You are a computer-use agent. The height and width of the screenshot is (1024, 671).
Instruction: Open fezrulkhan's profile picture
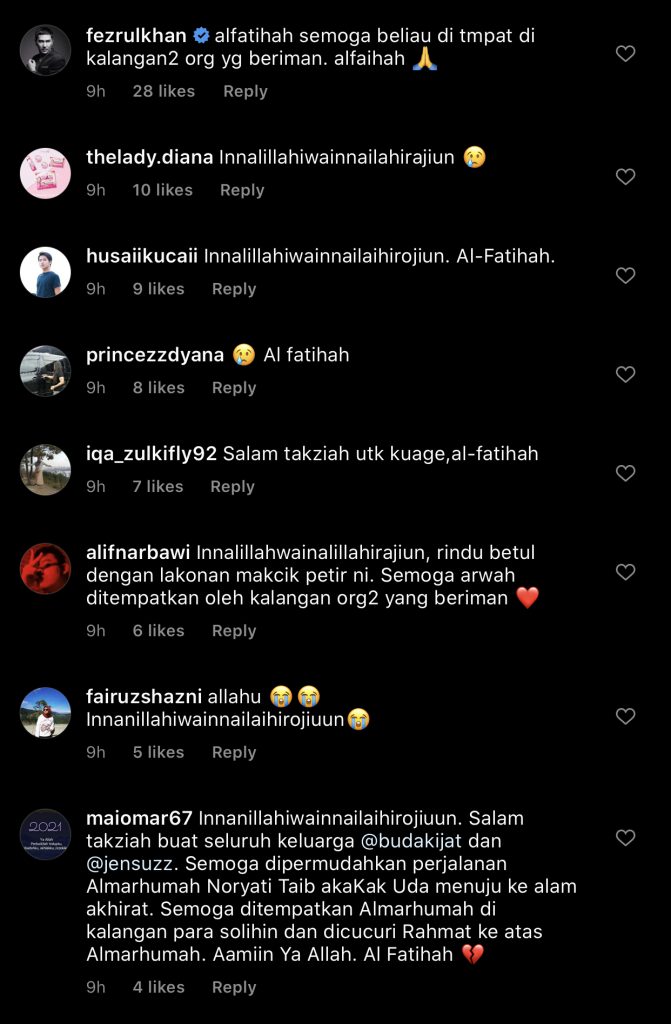click(45, 50)
